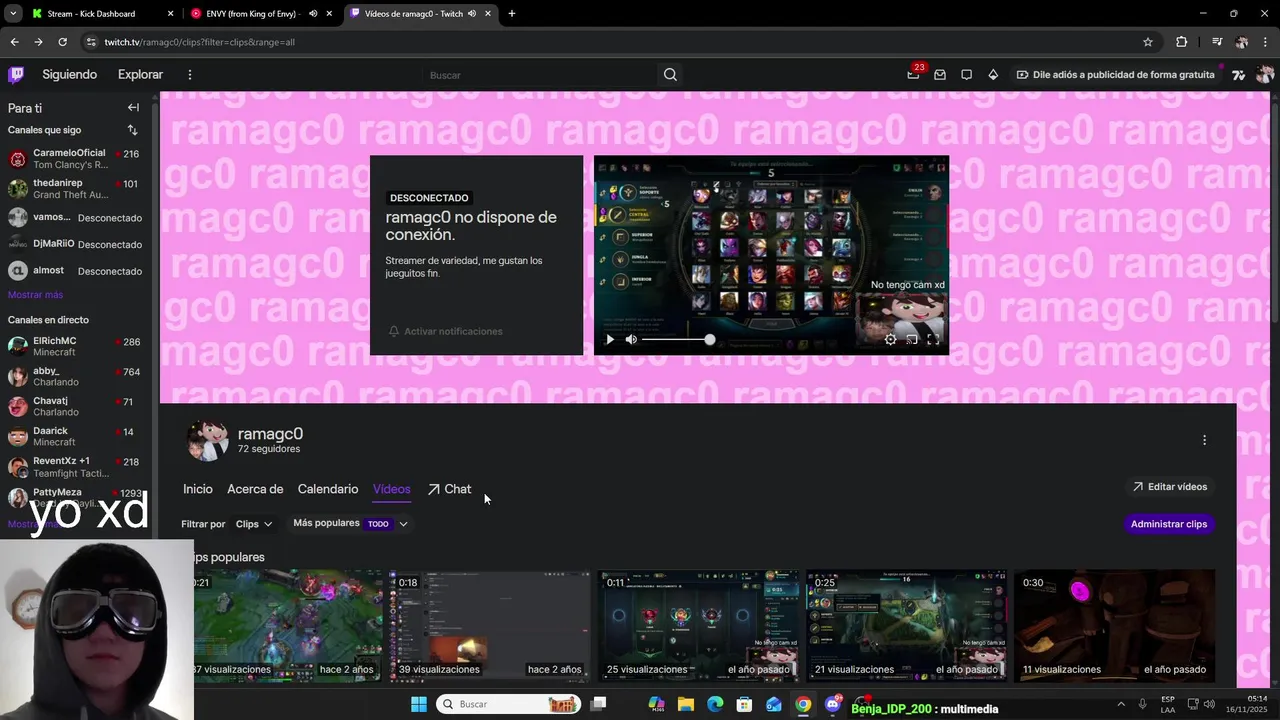The width and height of the screenshot is (1280, 720).
Task: Open video player settings gear
Action: coord(890,339)
